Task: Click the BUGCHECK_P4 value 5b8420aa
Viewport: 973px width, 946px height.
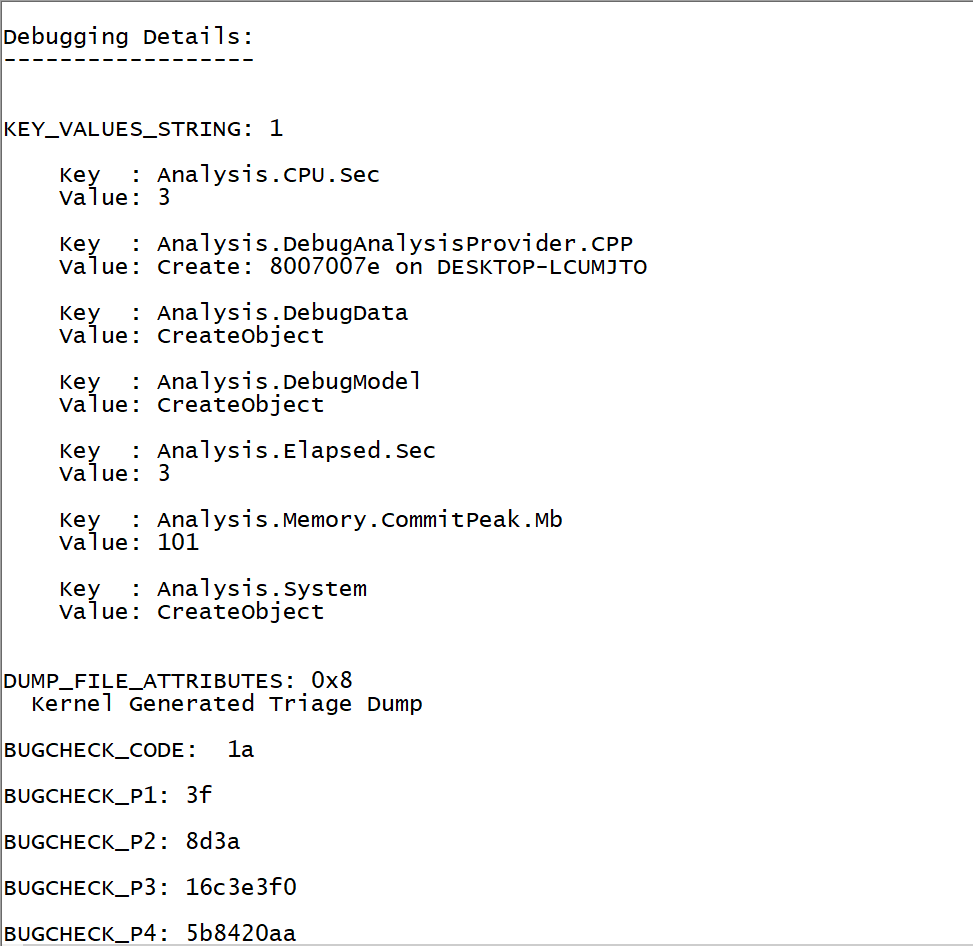Action: pyautogui.click(x=241, y=934)
